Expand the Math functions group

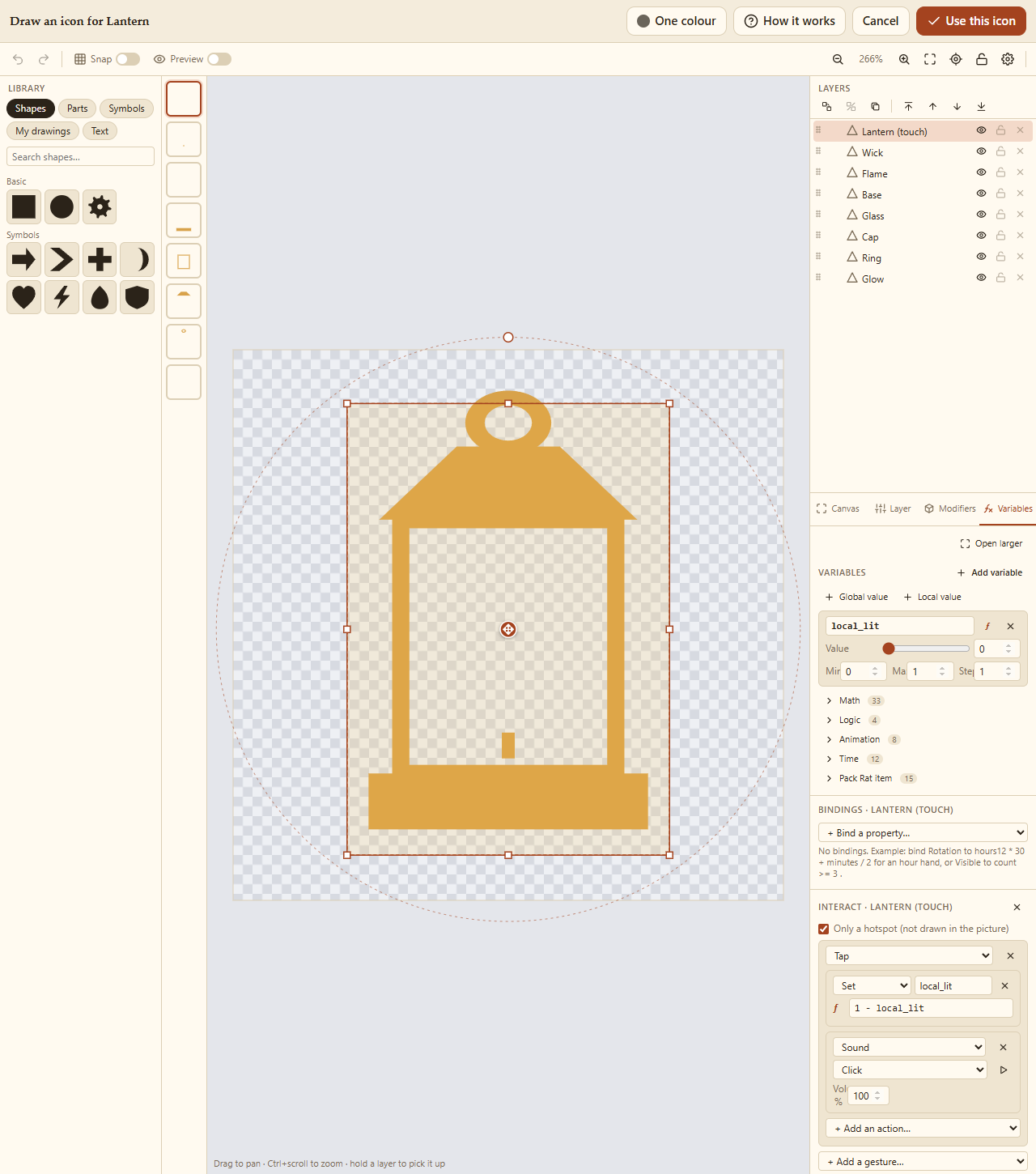point(849,700)
